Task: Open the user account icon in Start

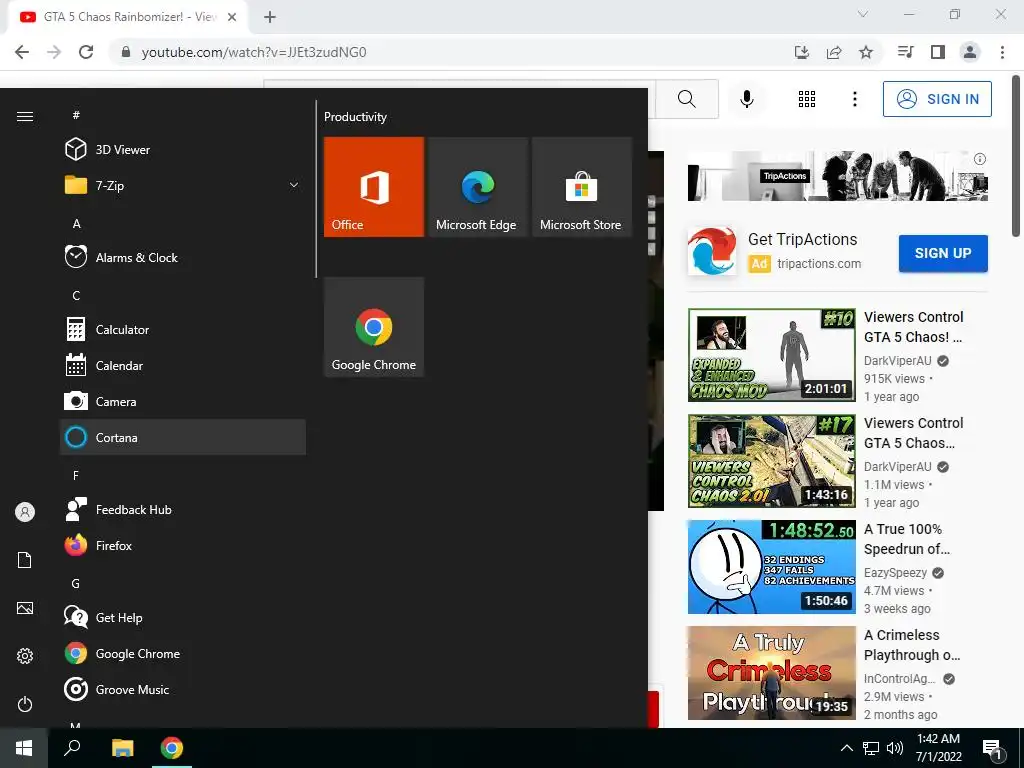Action: click(x=25, y=512)
